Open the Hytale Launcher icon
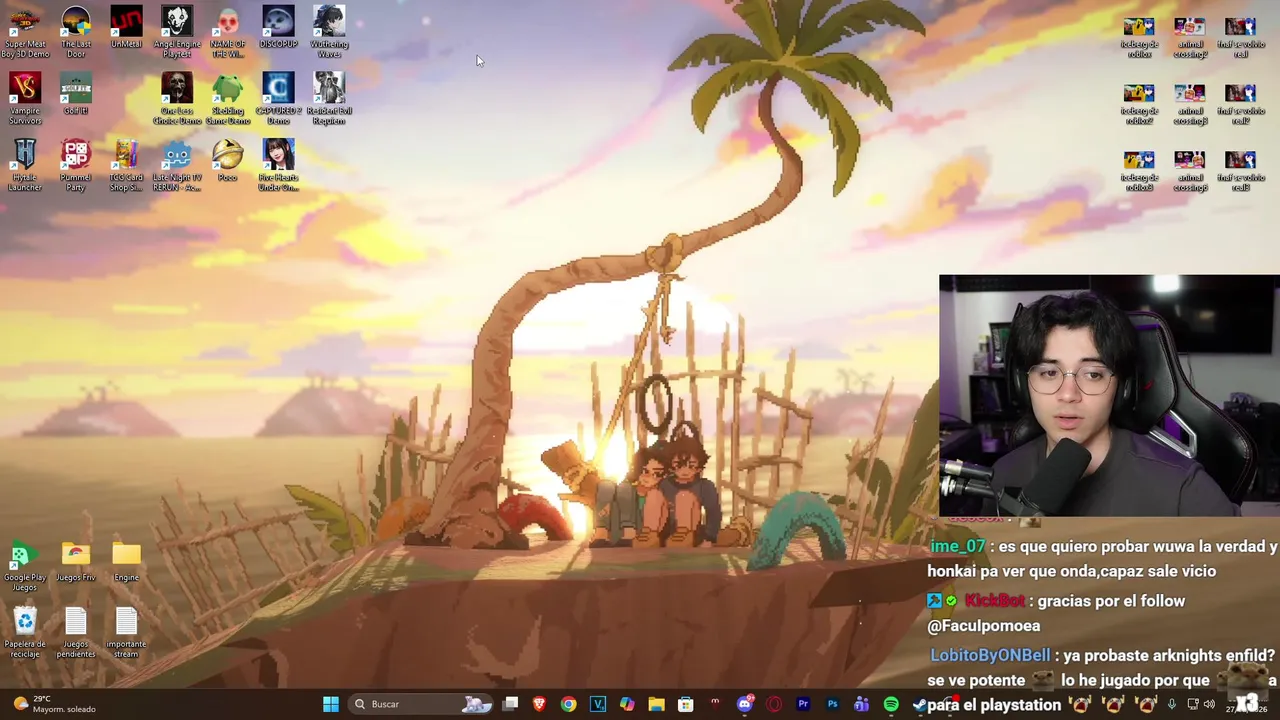 coord(25,166)
